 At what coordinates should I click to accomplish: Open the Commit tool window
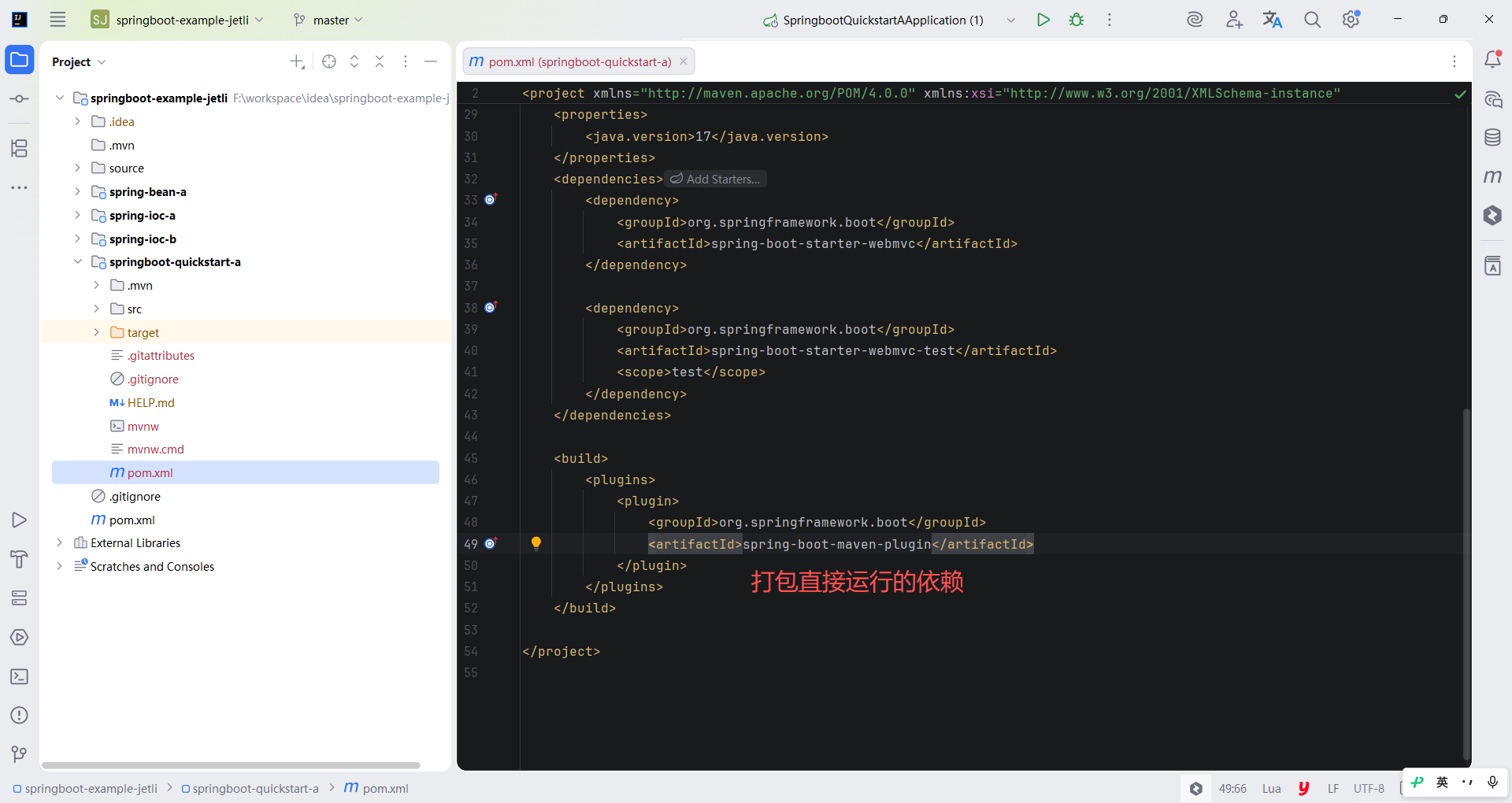20,98
